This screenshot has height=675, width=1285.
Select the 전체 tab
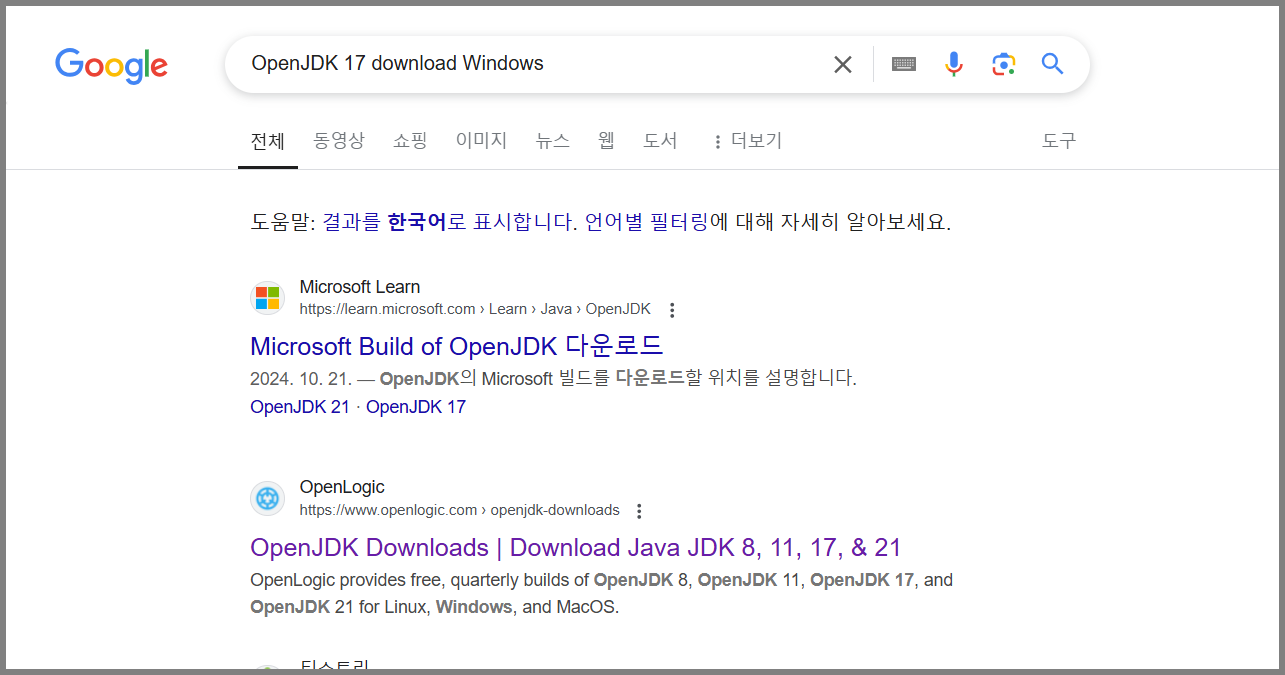coord(268,141)
